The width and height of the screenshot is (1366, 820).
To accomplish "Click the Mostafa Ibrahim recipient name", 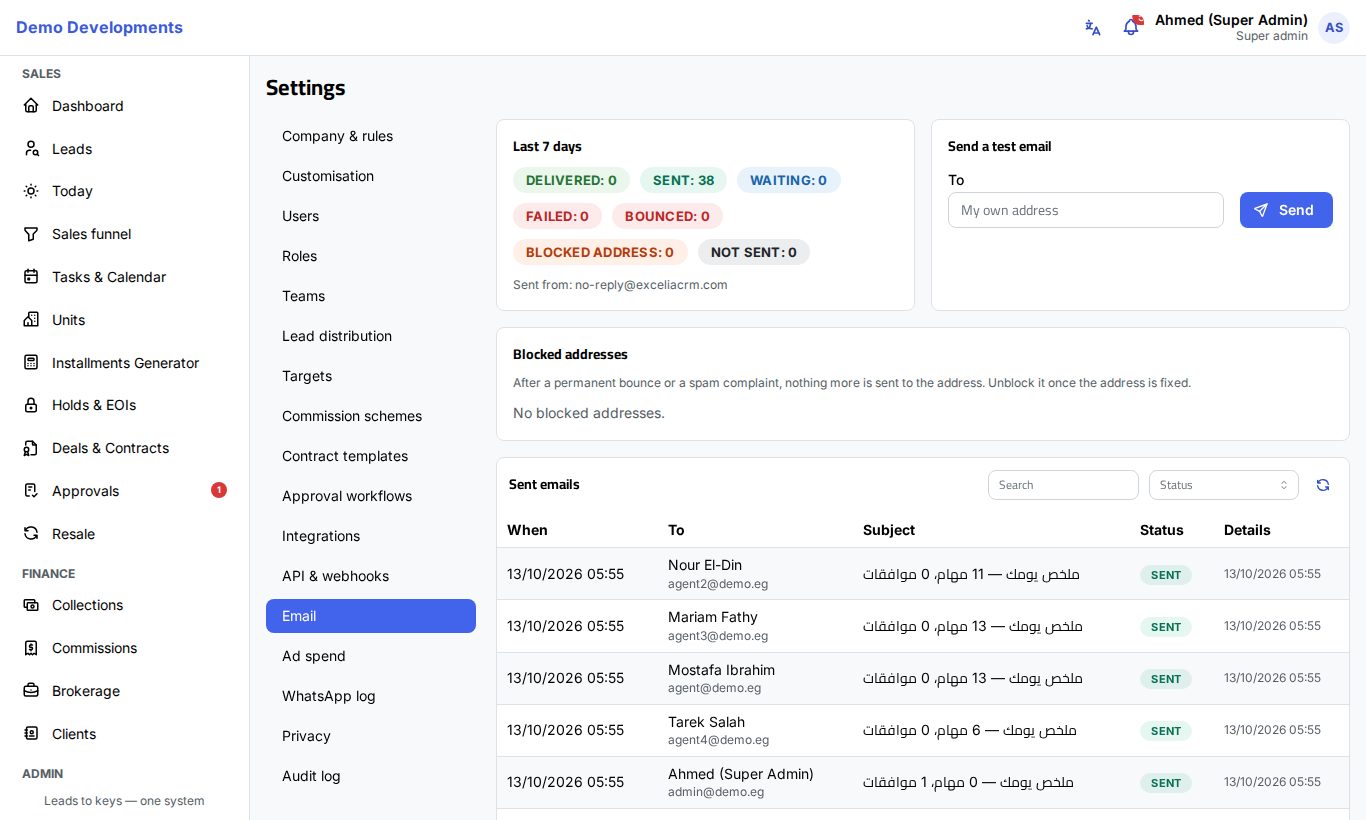I will [x=721, y=670].
